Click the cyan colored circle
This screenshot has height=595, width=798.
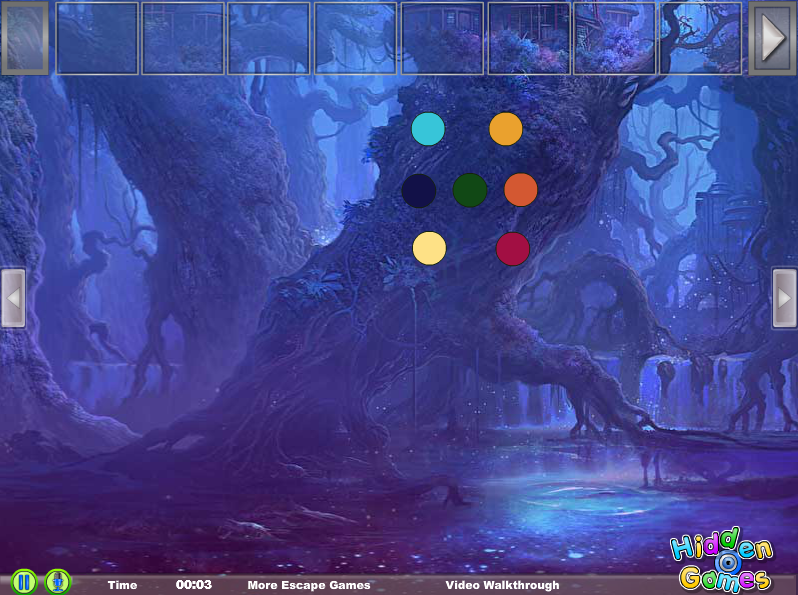(428, 129)
